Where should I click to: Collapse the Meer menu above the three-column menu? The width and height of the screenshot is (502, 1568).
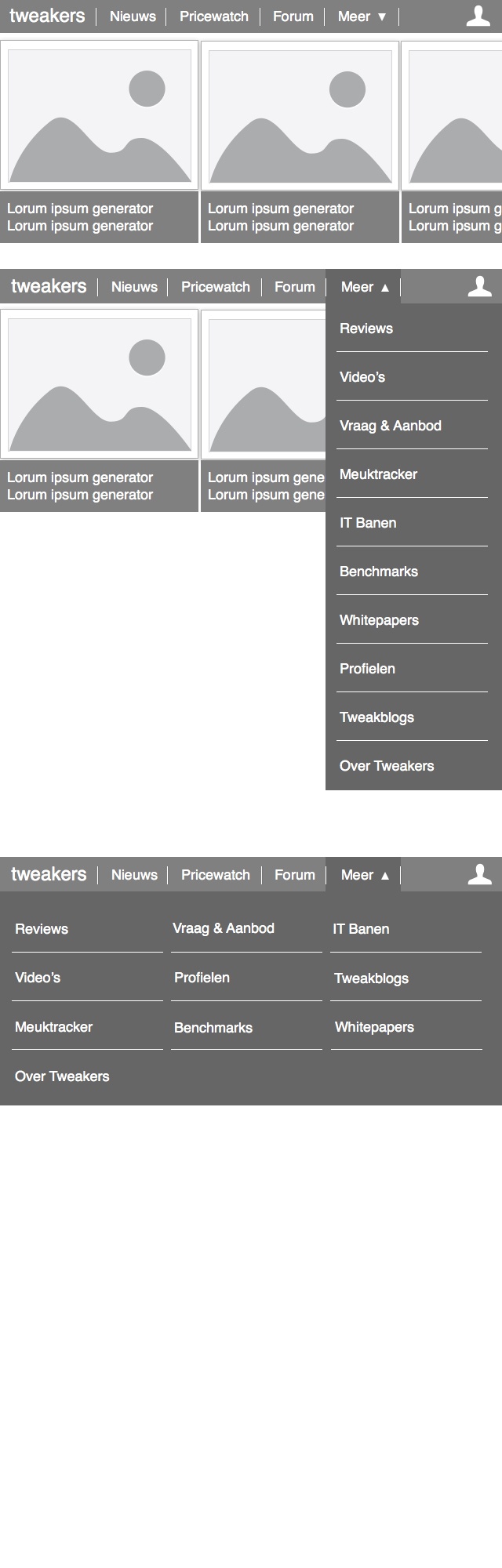[x=365, y=875]
